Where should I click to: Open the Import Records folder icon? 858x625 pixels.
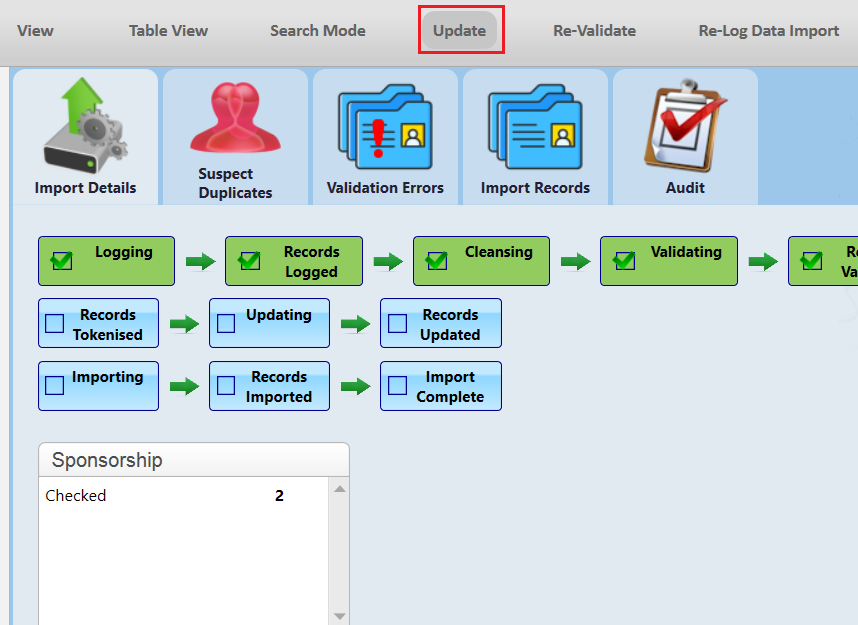coord(535,126)
